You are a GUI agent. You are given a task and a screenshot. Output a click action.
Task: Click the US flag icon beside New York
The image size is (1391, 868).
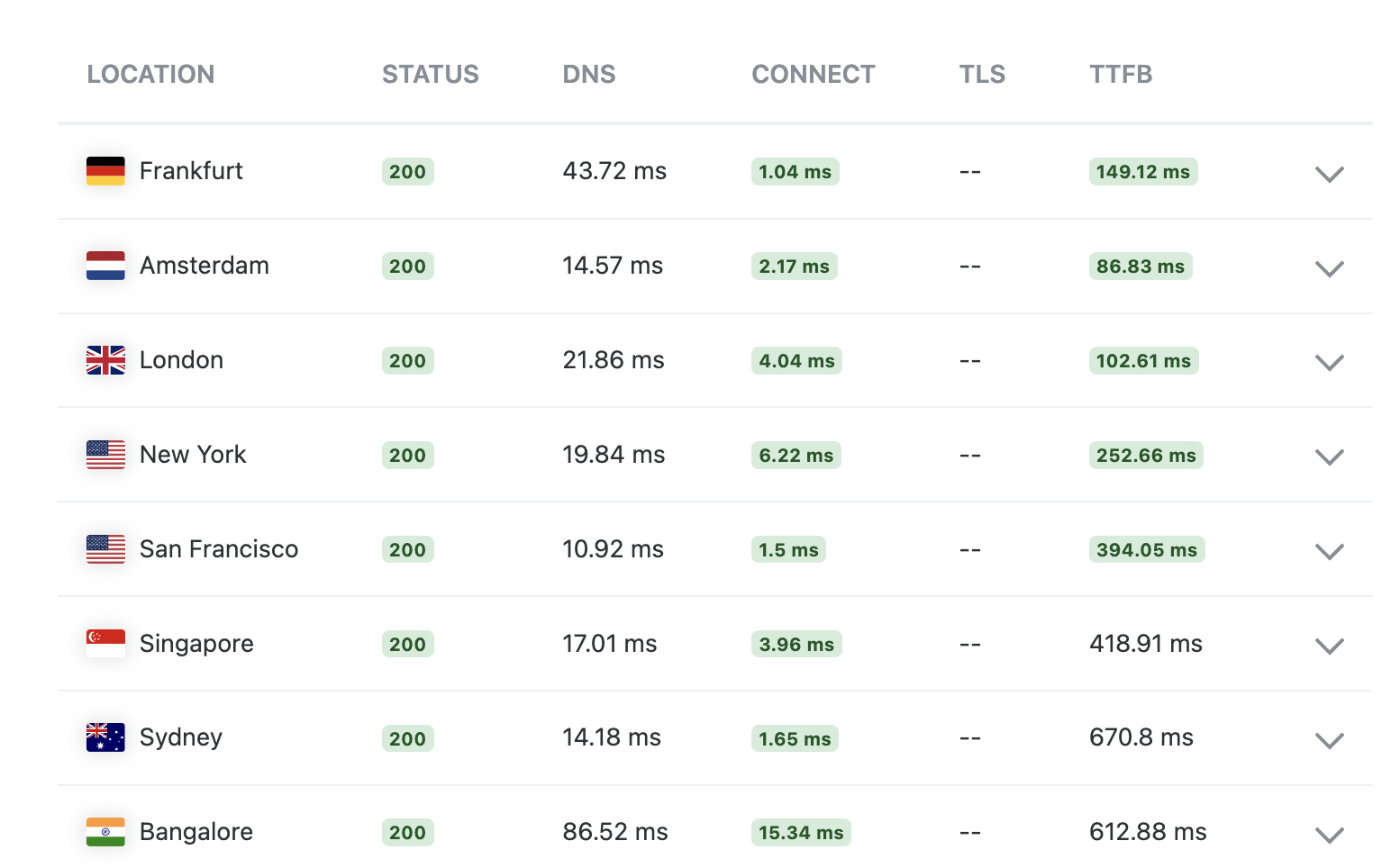[x=105, y=455]
